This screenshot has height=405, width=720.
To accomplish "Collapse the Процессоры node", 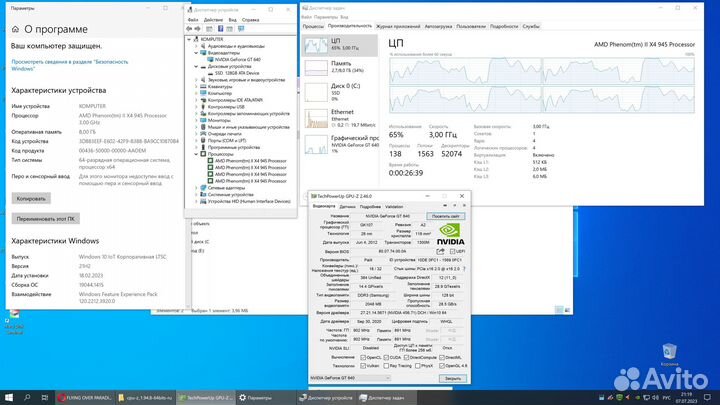I will [196, 154].
